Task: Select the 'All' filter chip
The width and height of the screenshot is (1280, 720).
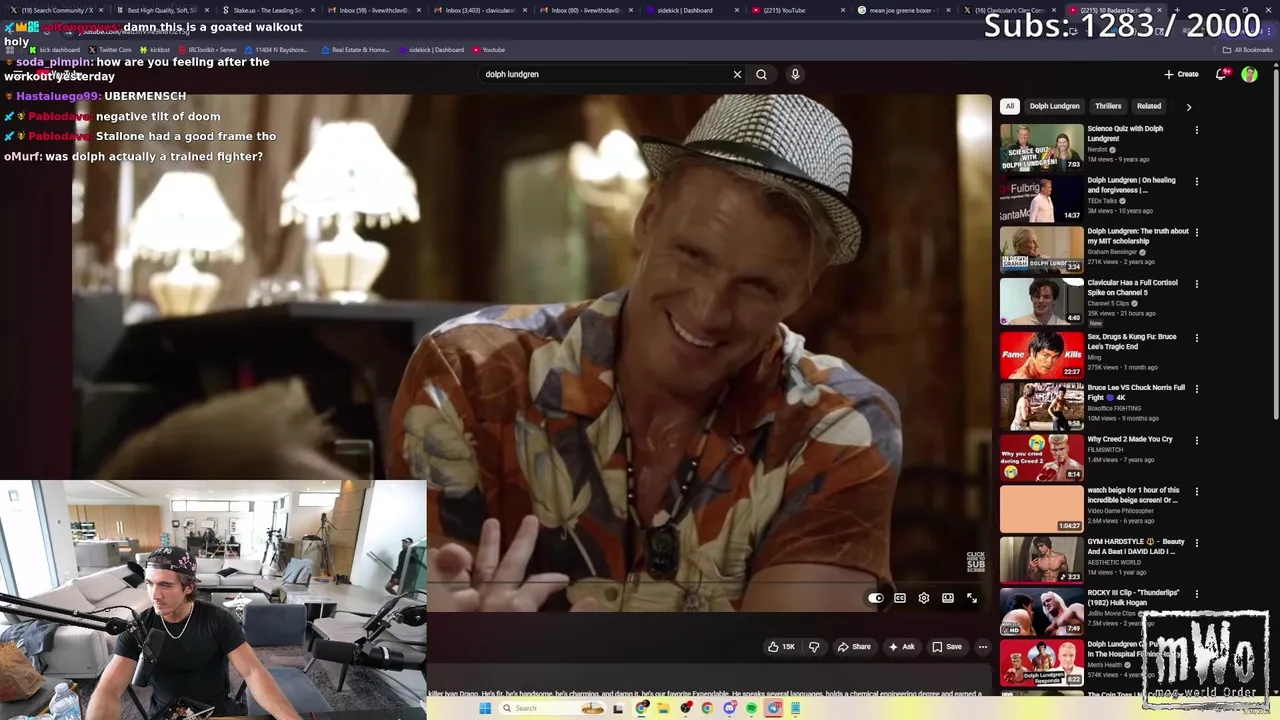Action: (1010, 106)
